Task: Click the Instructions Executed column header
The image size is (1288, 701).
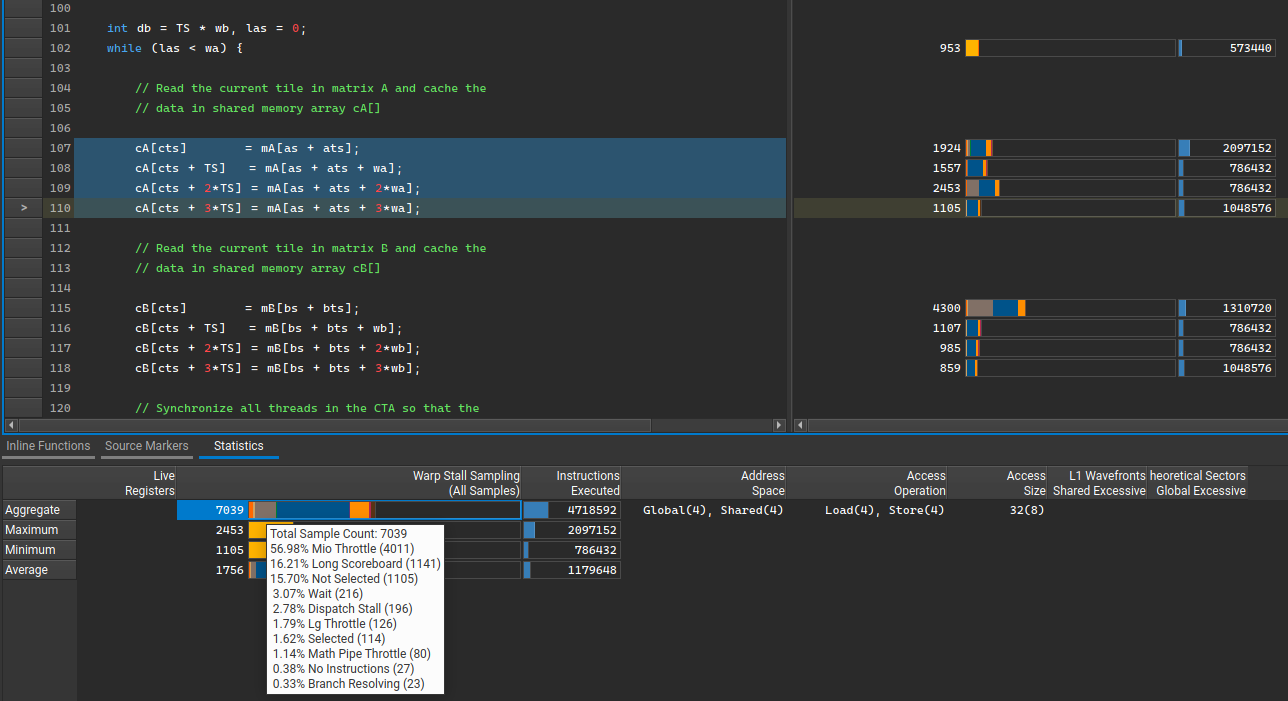Action: click(585, 482)
